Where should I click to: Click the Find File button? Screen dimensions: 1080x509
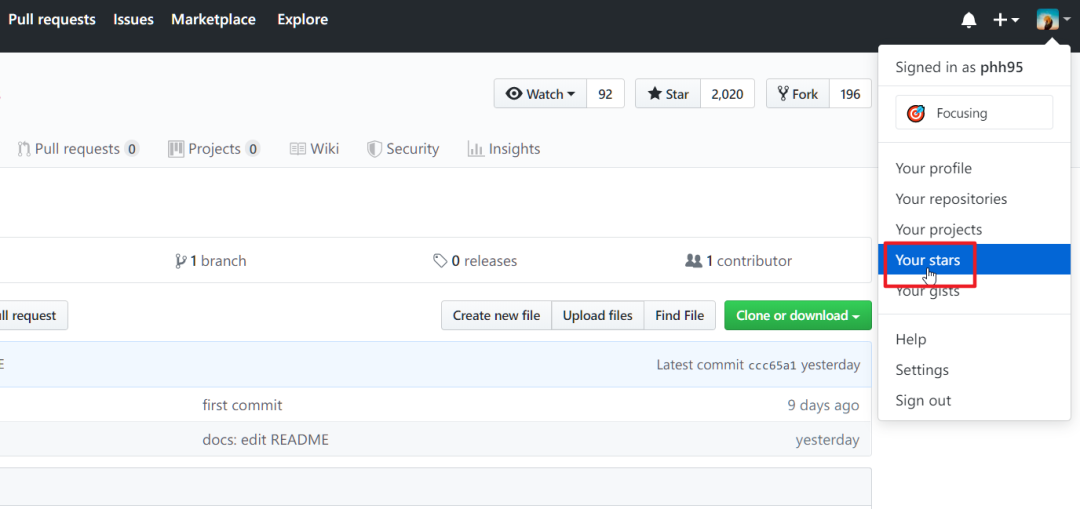tap(679, 315)
